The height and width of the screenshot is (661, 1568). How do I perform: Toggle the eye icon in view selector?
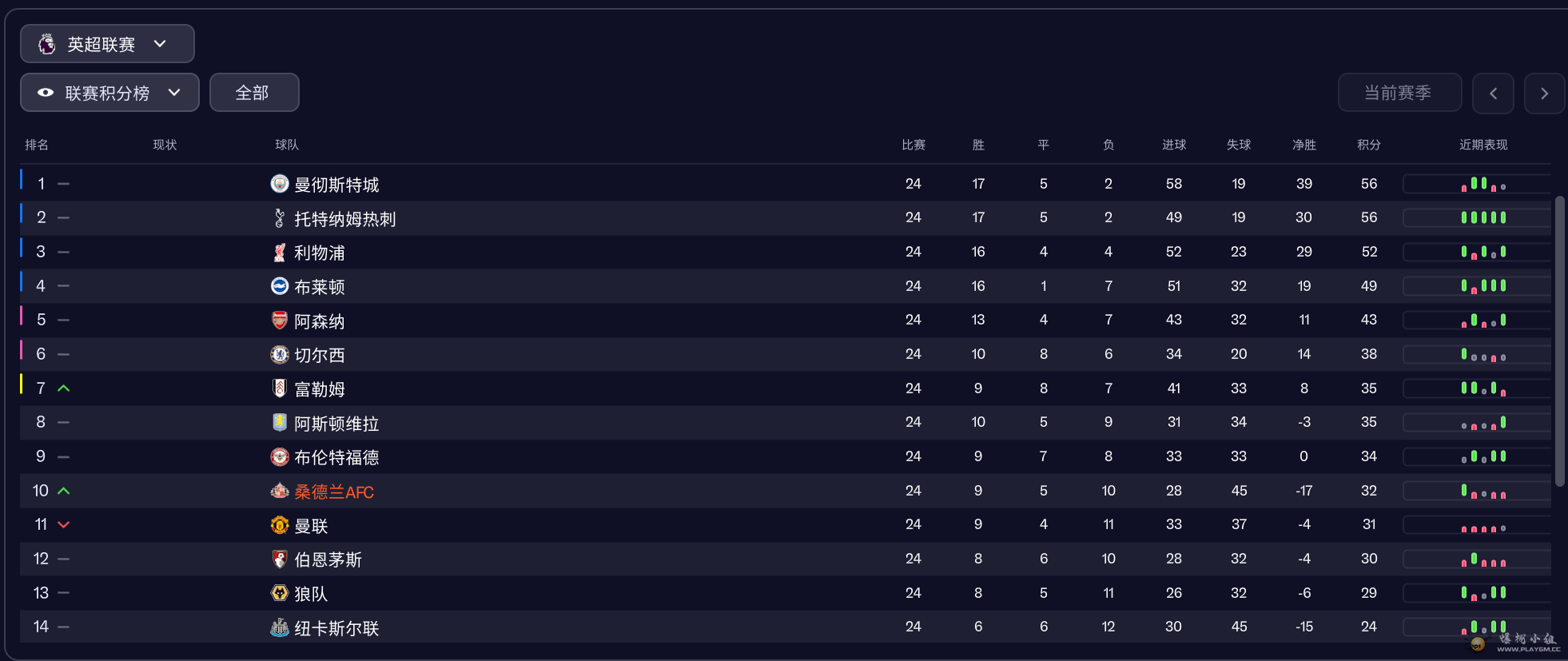[x=46, y=93]
